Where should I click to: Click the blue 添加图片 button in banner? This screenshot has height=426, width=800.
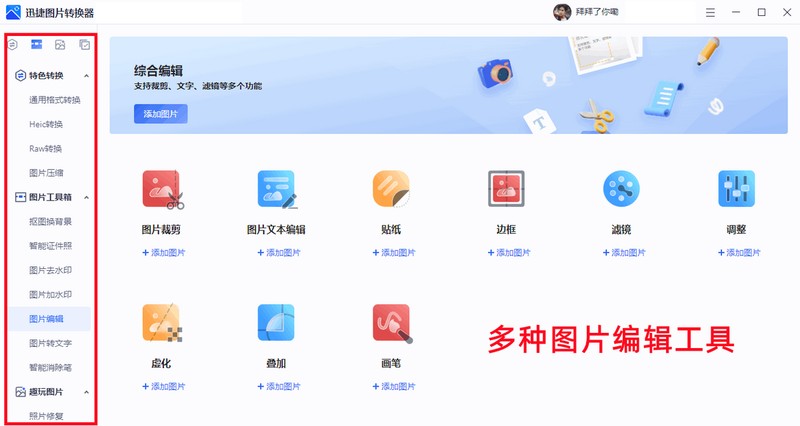(161, 114)
